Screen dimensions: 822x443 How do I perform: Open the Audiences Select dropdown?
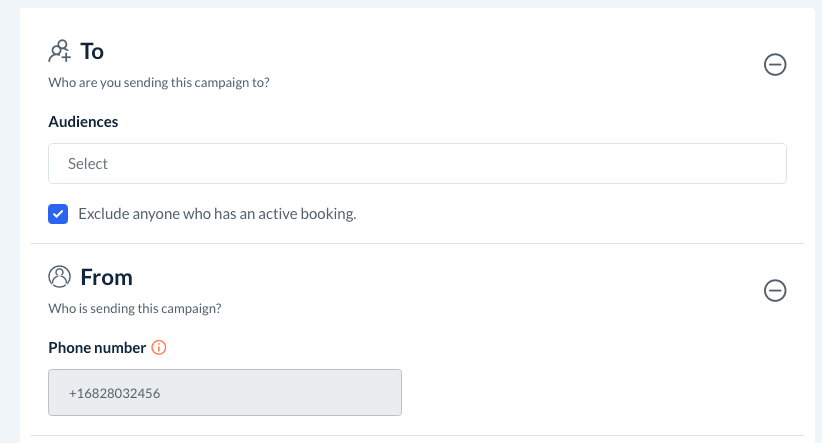pos(417,164)
